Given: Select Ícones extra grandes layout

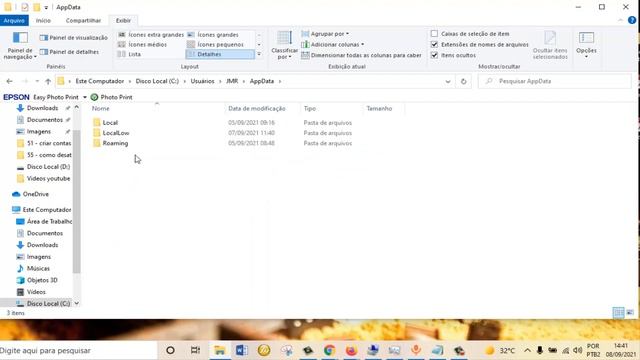Looking at the screenshot, I should (151, 35).
